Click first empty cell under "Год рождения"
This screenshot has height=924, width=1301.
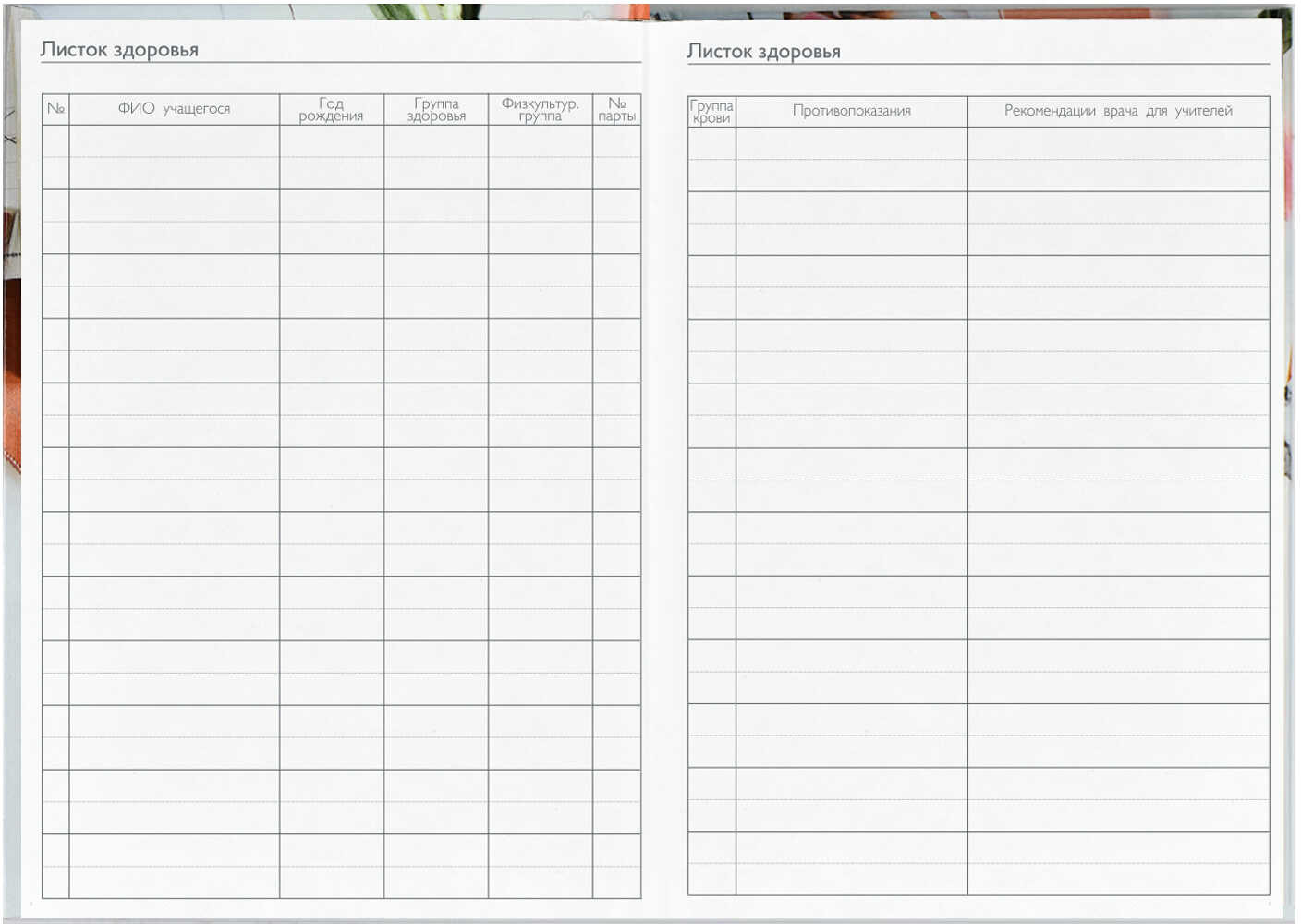click(331, 157)
